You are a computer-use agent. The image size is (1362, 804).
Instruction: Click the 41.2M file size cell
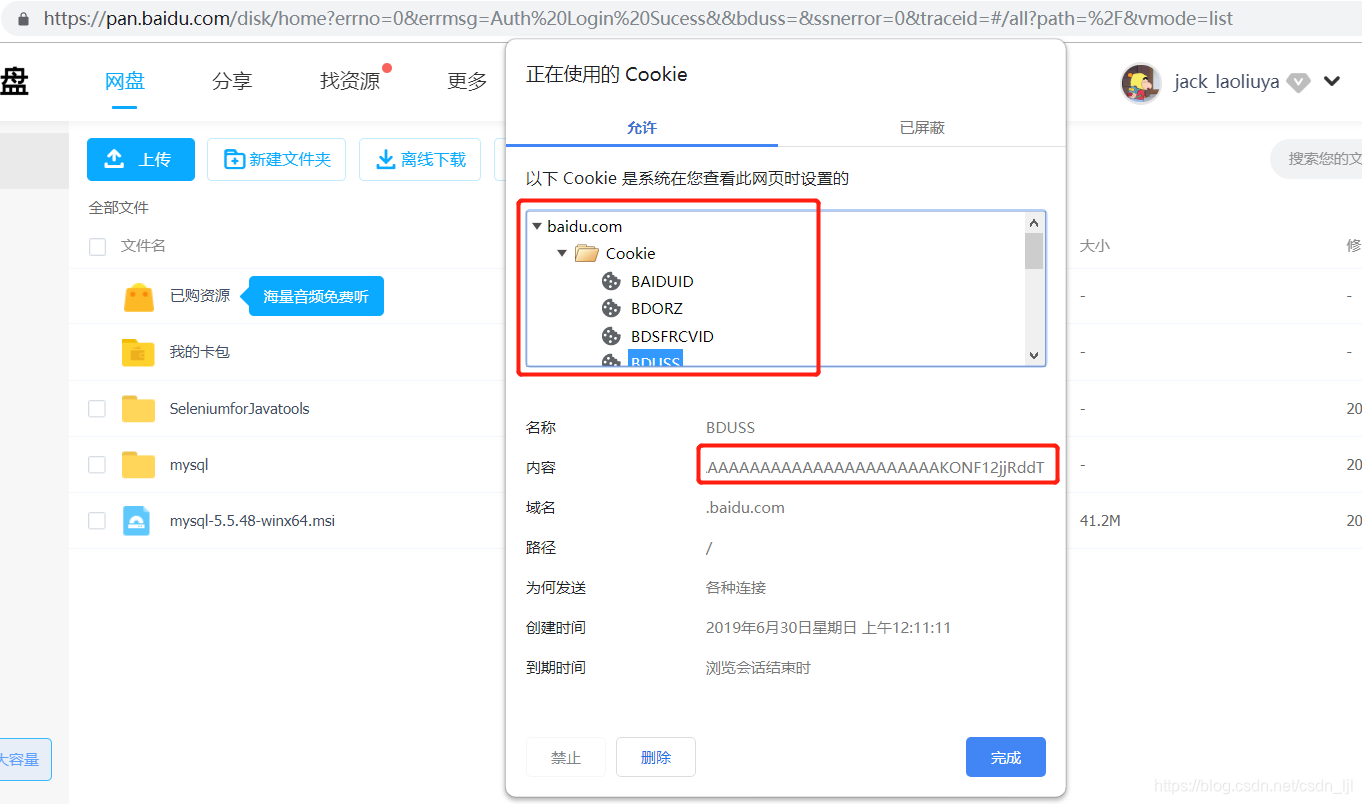click(x=1100, y=521)
